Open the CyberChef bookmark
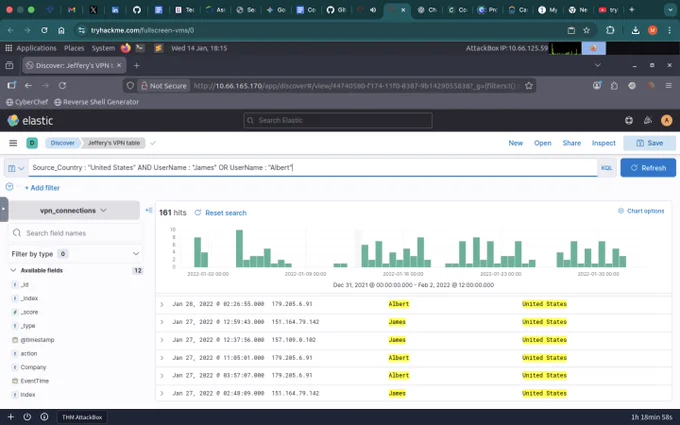This screenshot has height=425, width=680. [x=27, y=102]
